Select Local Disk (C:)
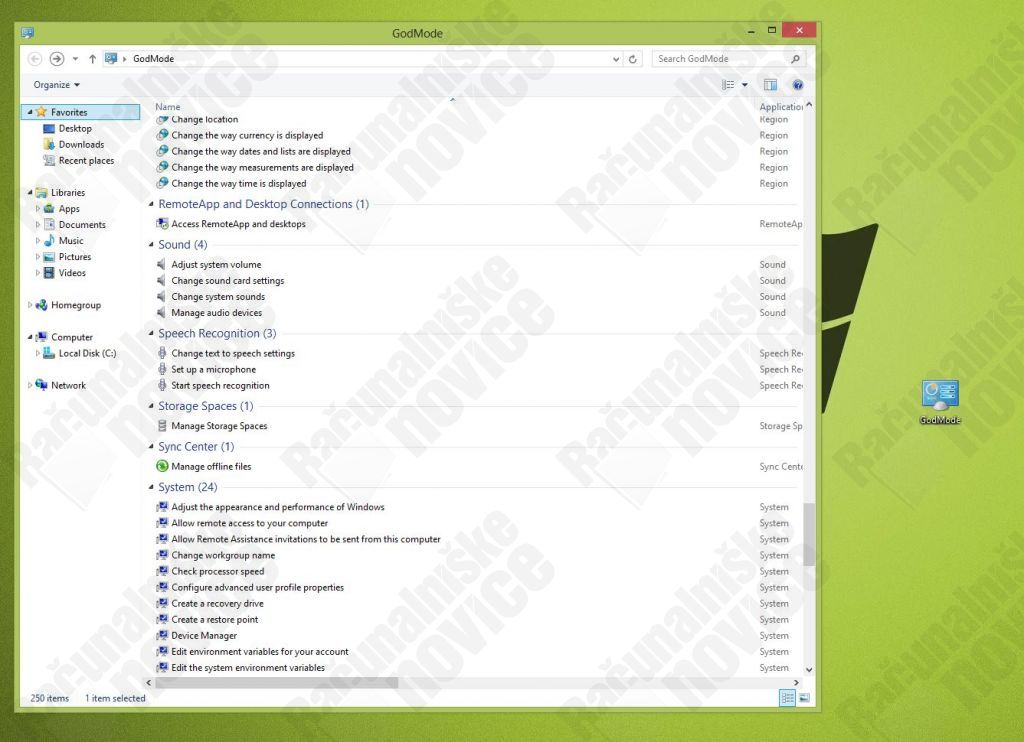 click(88, 353)
